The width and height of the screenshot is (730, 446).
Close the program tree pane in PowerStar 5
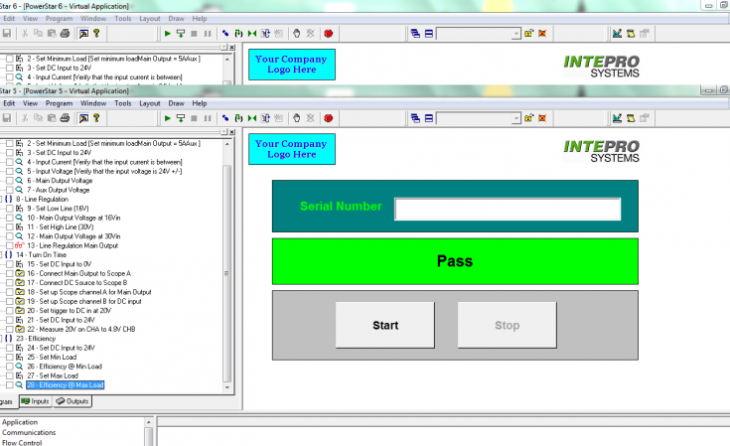point(232,132)
